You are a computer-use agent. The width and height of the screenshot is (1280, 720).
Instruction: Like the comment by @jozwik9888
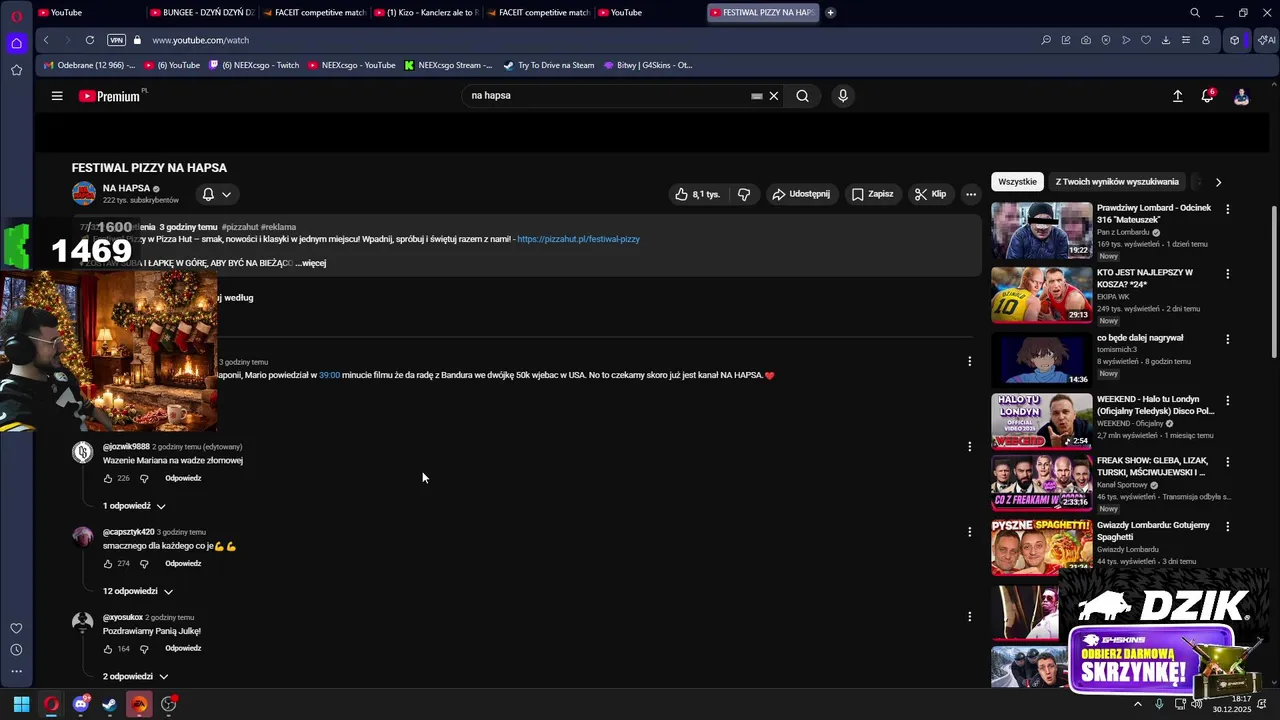pyautogui.click(x=108, y=478)
